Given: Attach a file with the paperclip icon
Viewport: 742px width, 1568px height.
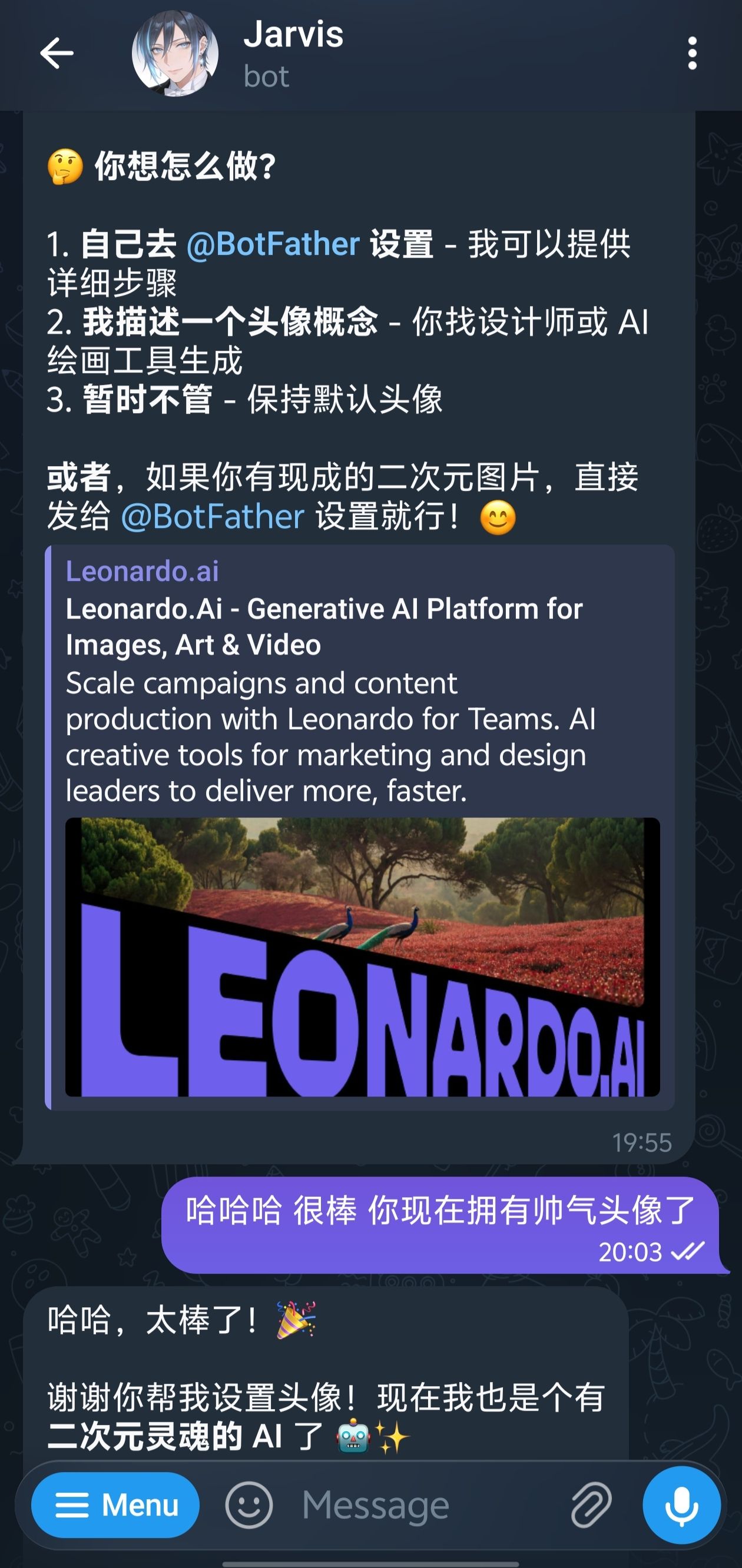Looking at the screenshot, I should (591, 1504).
